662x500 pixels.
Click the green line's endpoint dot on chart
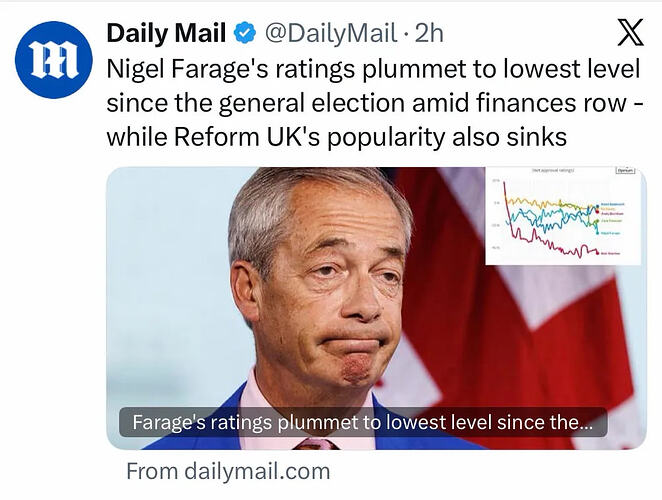pos(597,221)
